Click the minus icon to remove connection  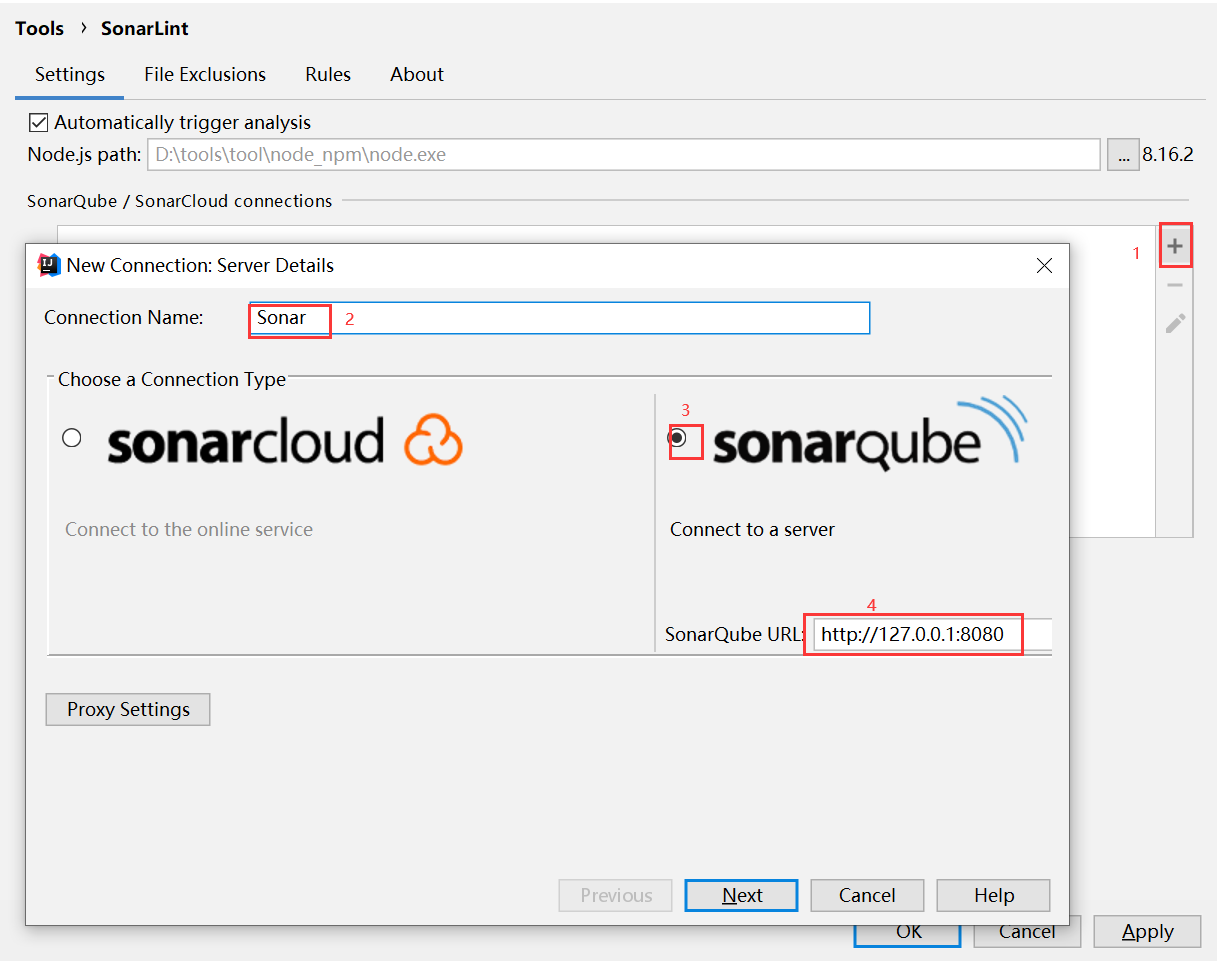[1175, 285]
